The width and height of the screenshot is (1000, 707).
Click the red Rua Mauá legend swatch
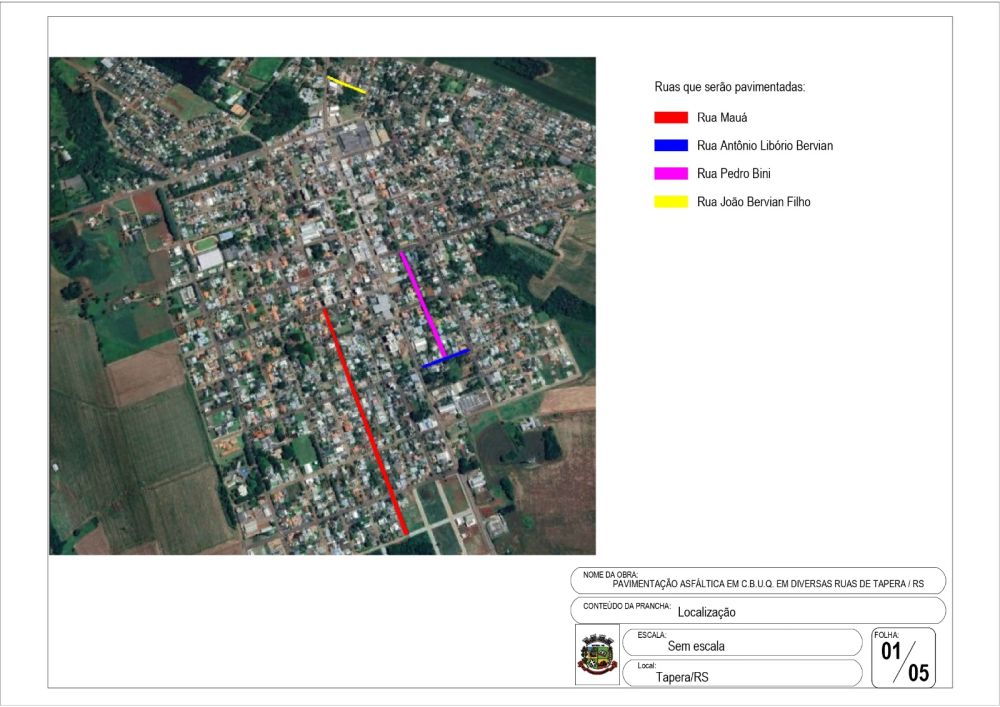(671, 118)
